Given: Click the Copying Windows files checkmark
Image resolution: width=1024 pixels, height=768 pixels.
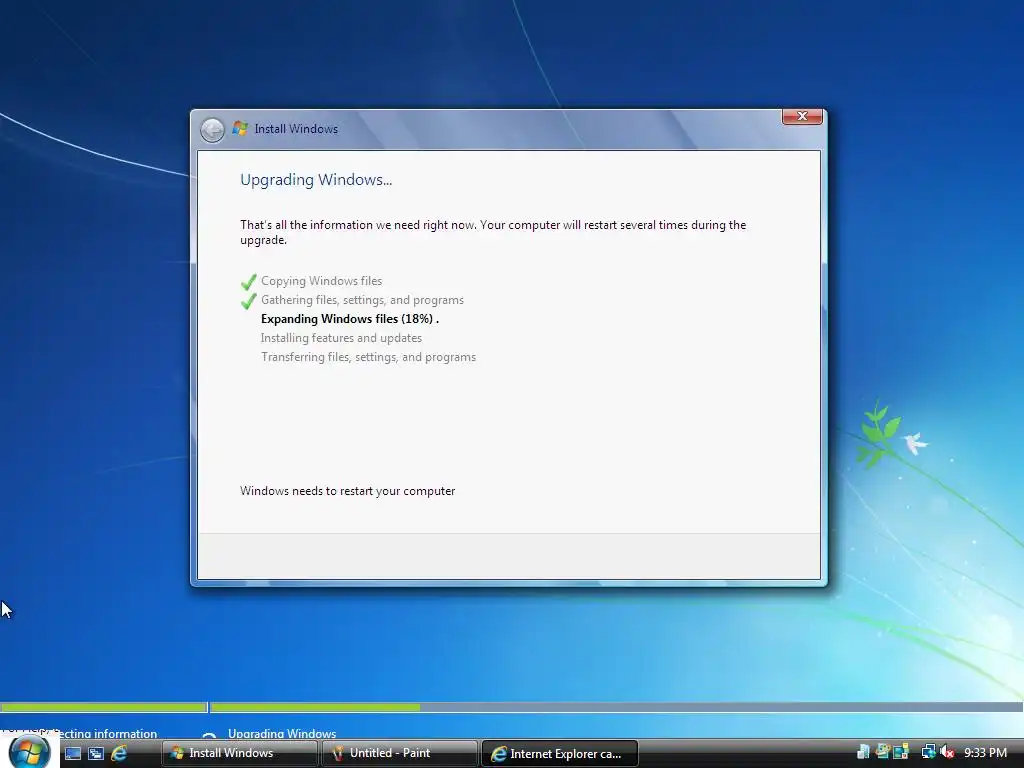Looking at the screenshot, I should [248, 282].
